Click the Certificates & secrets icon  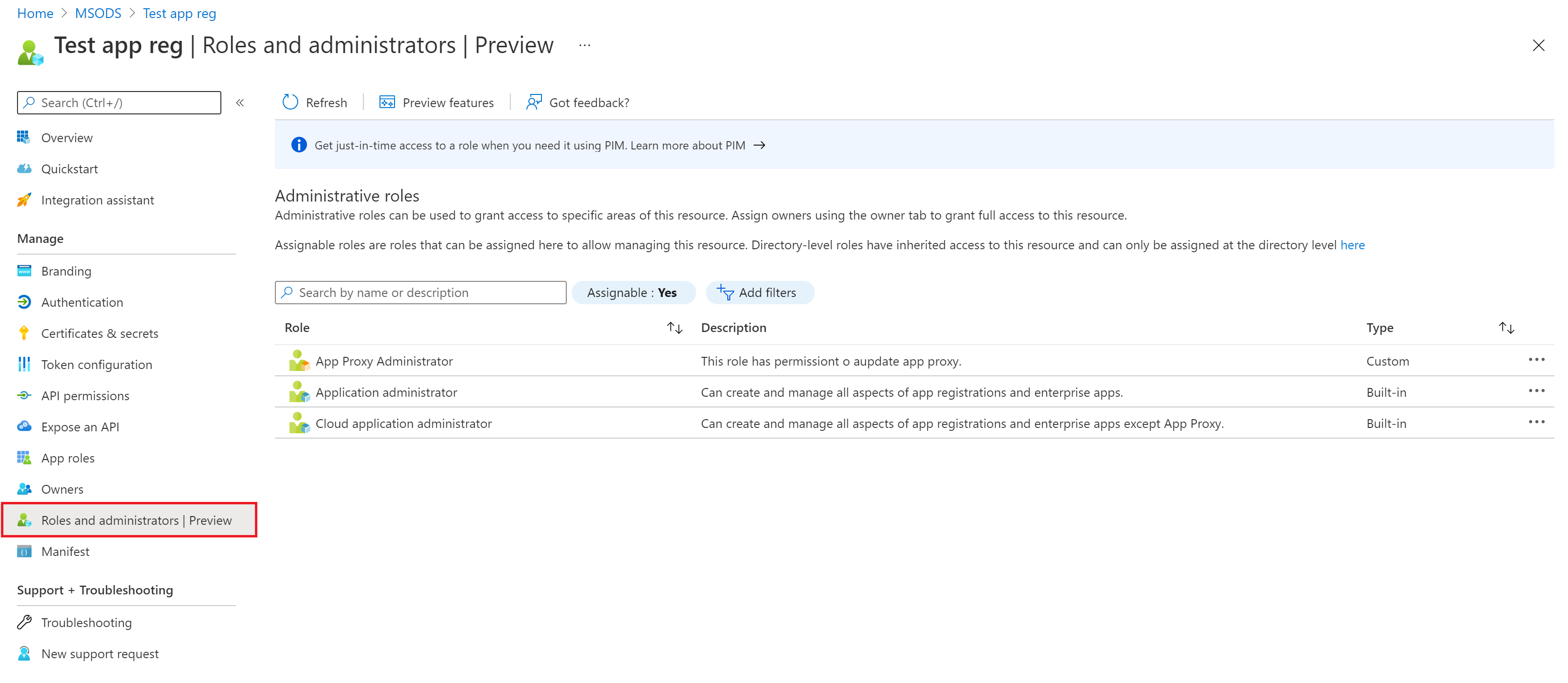[x=23, y=332]
